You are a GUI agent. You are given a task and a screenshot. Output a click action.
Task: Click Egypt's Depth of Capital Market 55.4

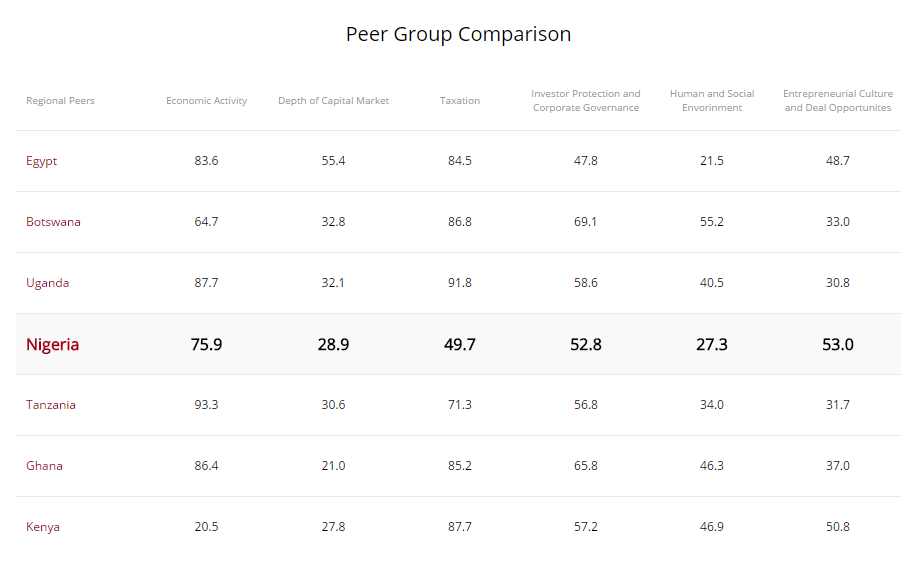coord(333,161)
